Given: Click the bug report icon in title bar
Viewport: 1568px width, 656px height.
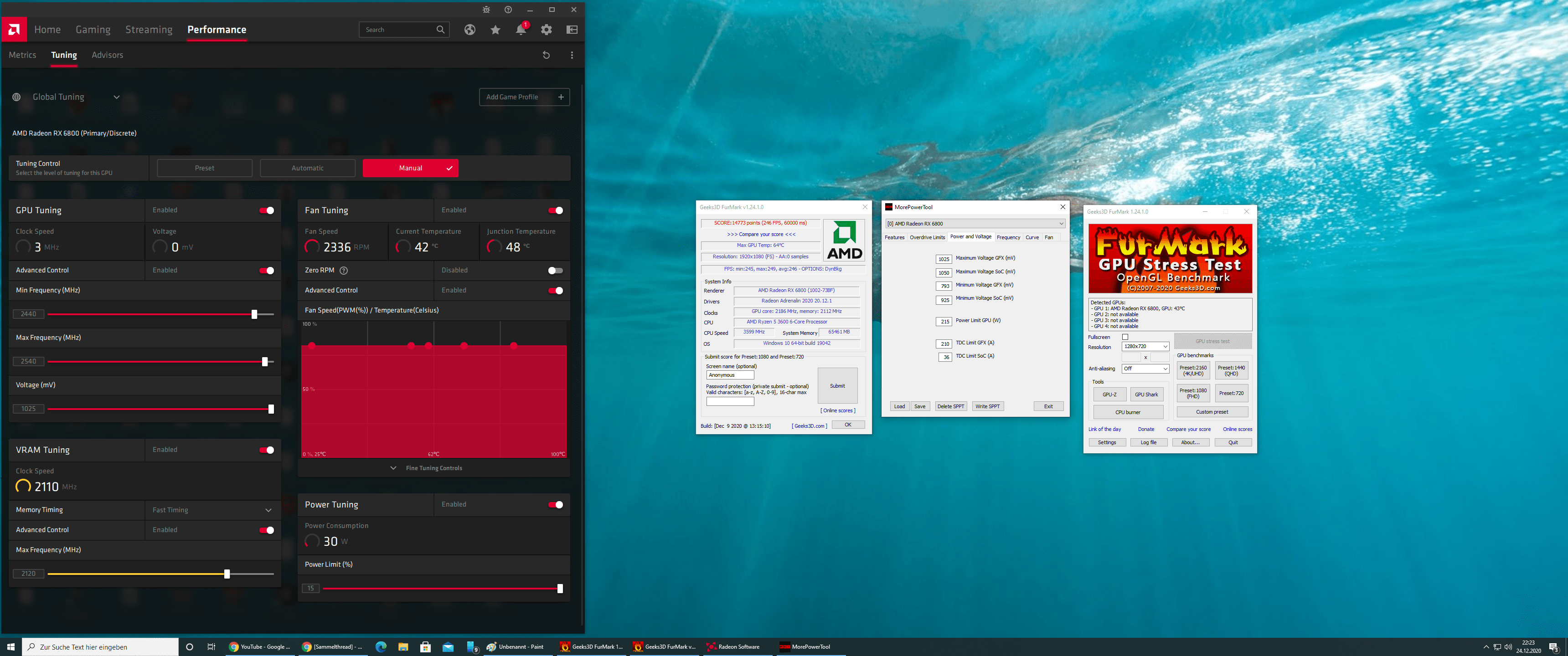Looking at the screenshot, I should click(486, 10).
